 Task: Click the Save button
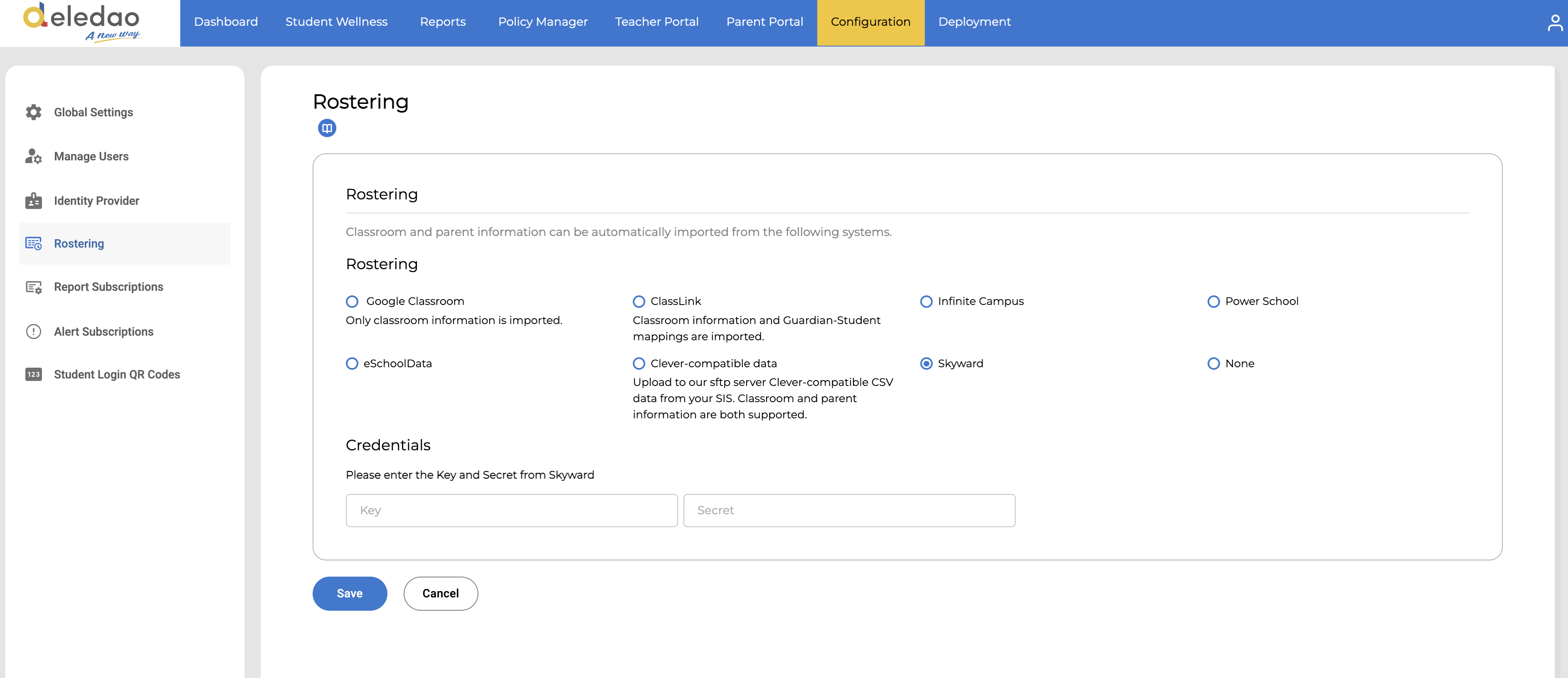point(349,594)
